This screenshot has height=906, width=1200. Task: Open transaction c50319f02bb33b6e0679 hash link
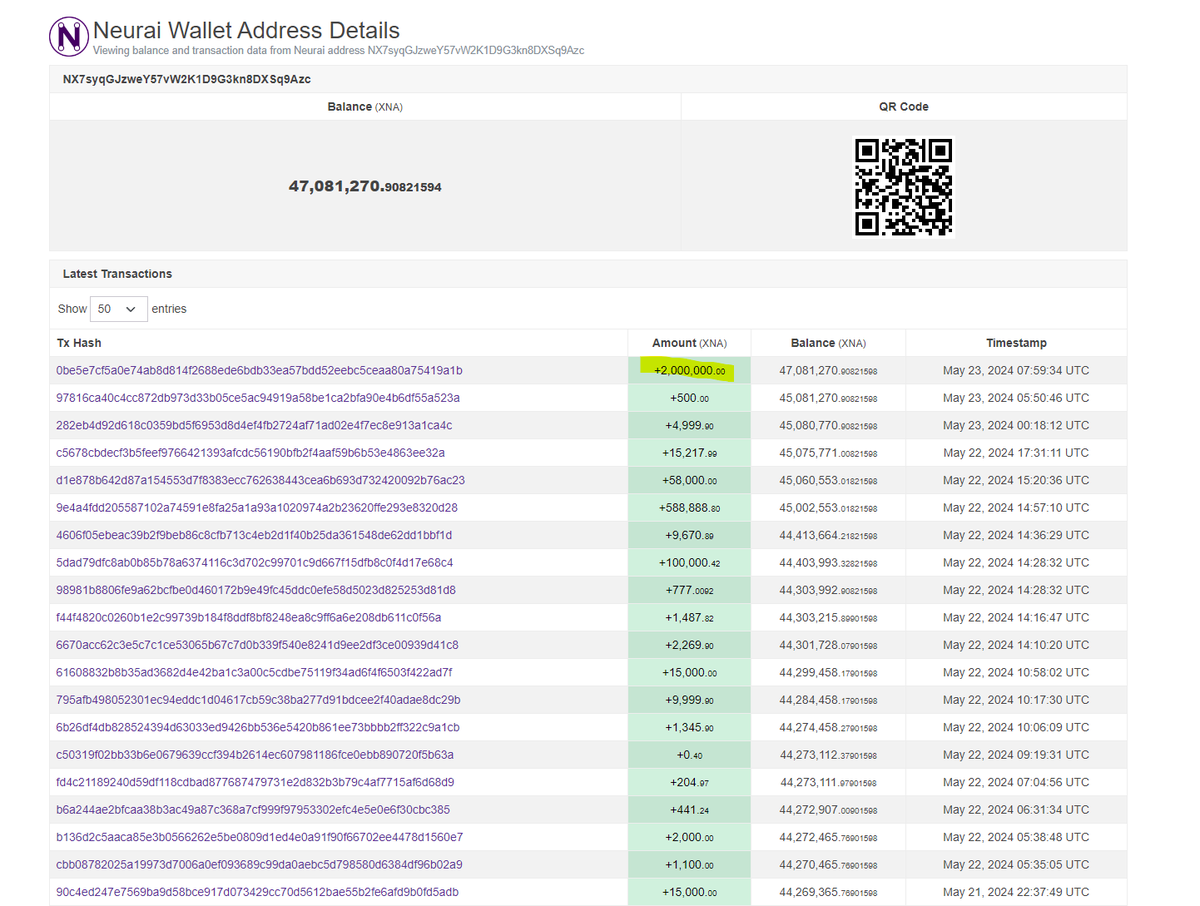coord(255,755)
